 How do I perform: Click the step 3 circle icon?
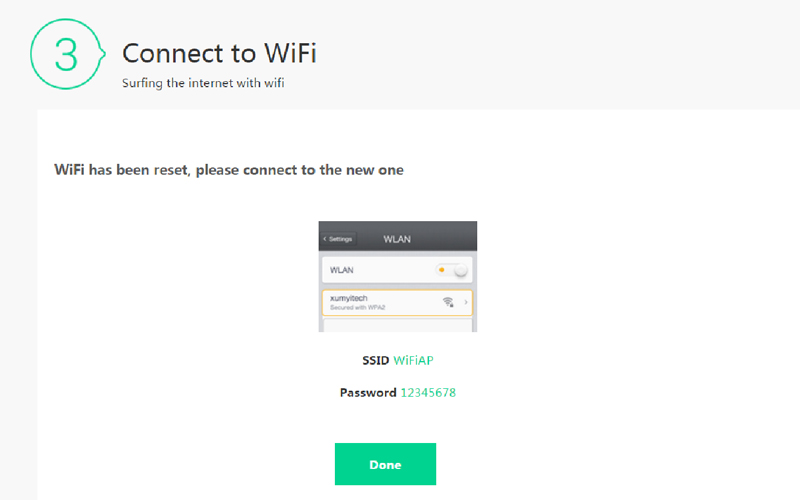(x=67, y=54)
